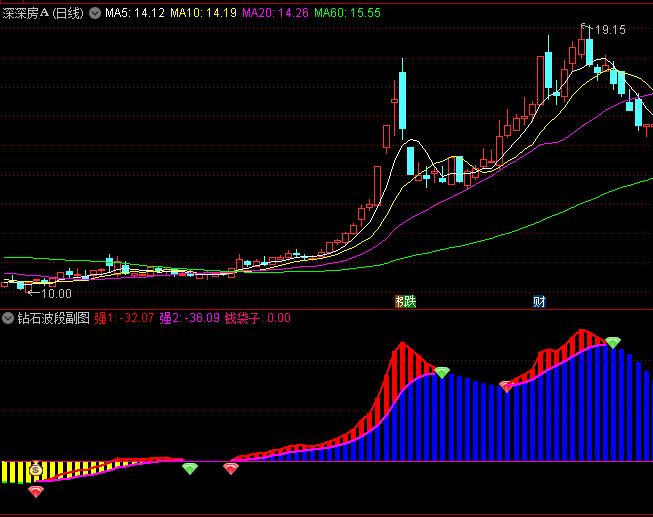Select the 强2: -36.09 value label
This screenshot has height=517, width=653.
click(x=189, y=318)
